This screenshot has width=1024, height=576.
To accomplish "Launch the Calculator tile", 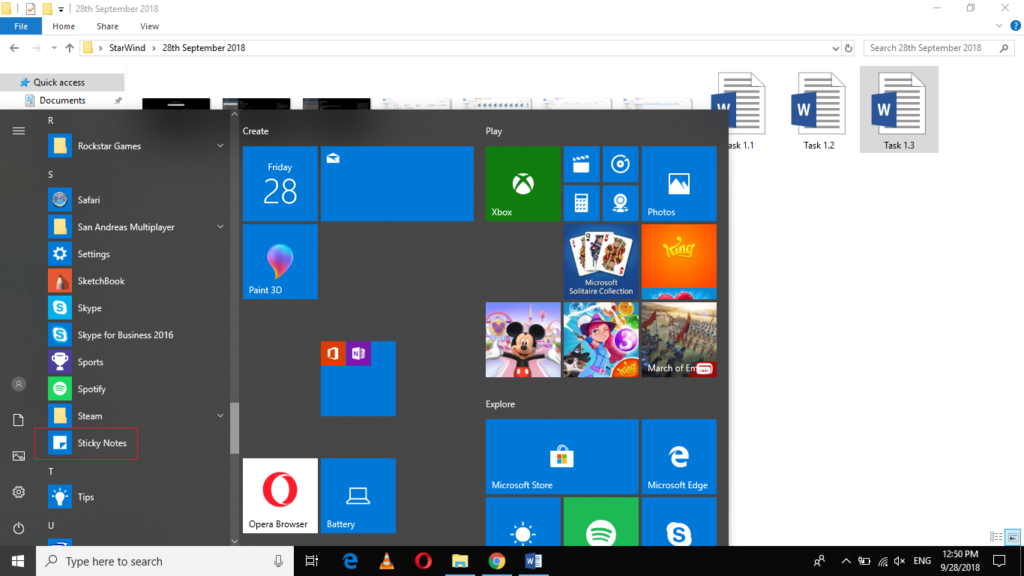I will (581, 202).
